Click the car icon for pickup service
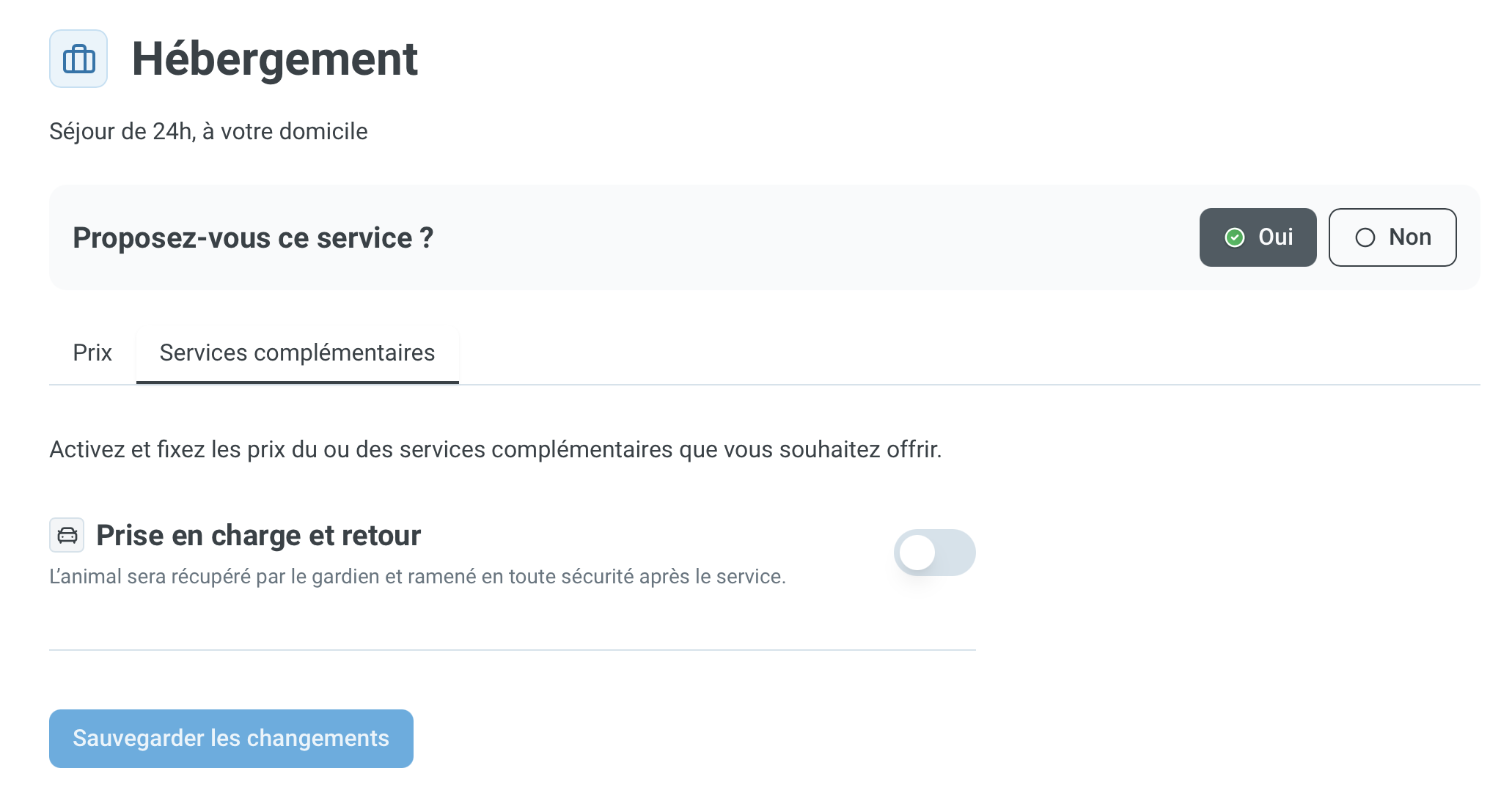This screenshot has width=1512, height=812. point(67,535)
